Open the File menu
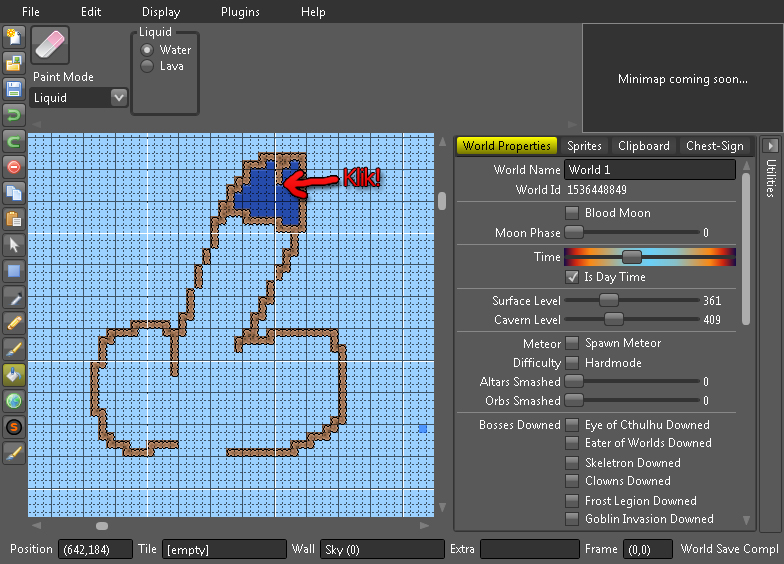Image resolution: width=784 pixels, height=564 pixels. click(x=30, y=12)
